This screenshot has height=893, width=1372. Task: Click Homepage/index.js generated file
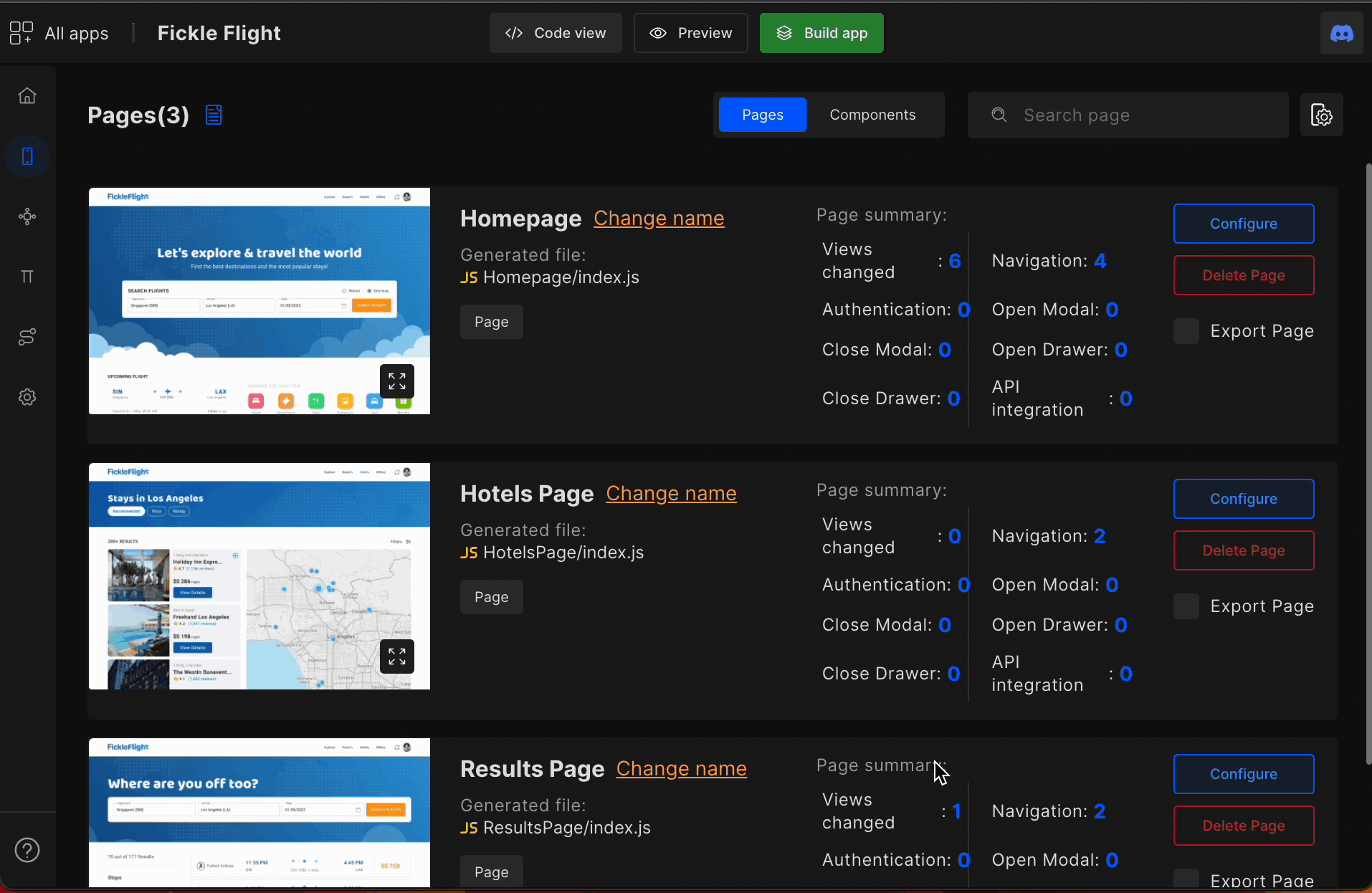tap(550, 277)
